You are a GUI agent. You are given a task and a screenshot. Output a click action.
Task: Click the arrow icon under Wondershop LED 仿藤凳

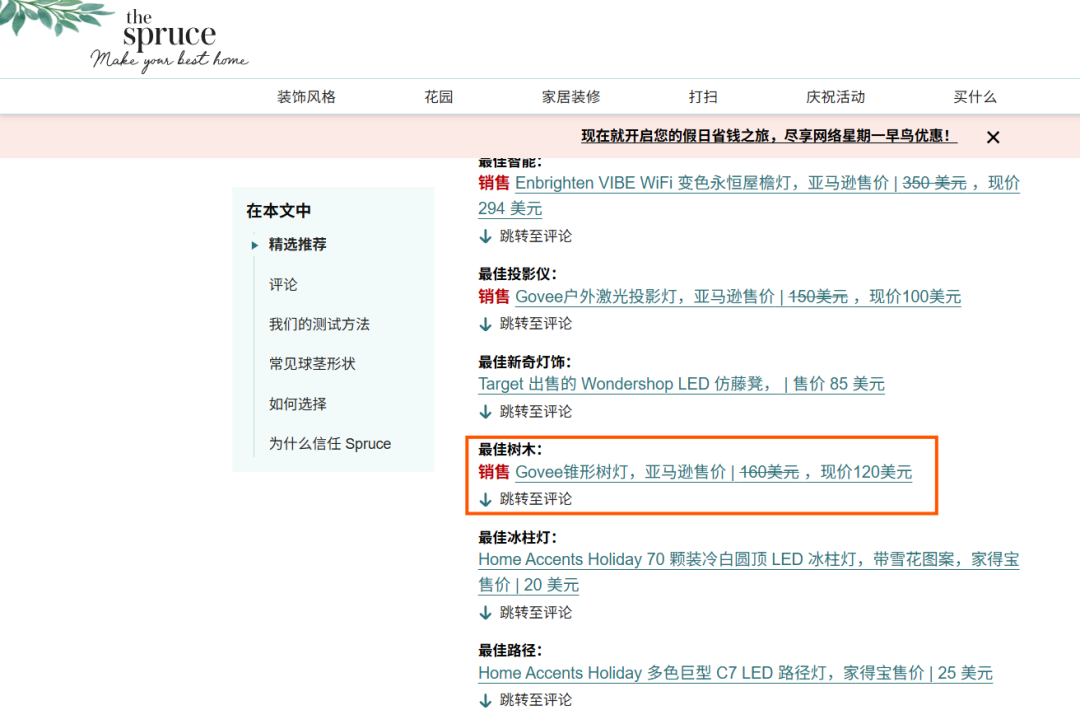click(x=485, y=410)
